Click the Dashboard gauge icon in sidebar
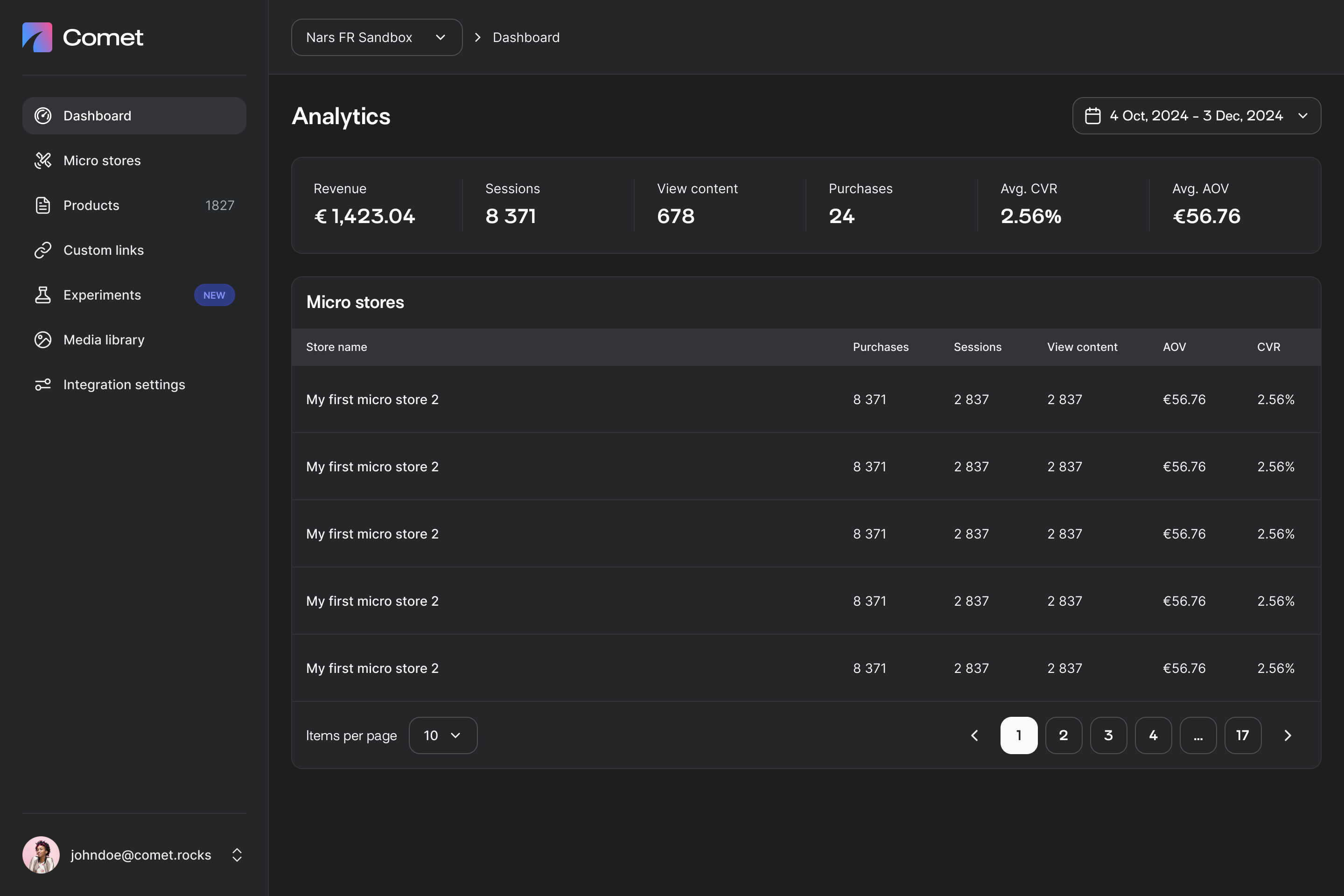The width and height of the screenshot is (1344, 896). (43, 116)
